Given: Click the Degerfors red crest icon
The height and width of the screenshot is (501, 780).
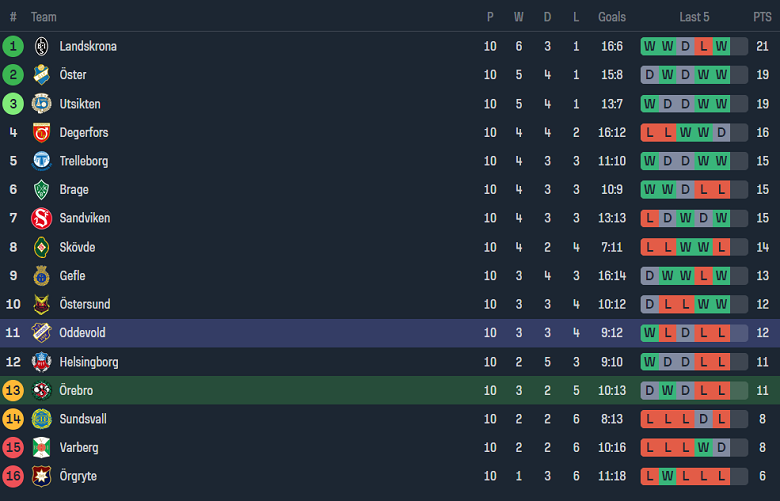Looking at the screenshot, I should point(41,132).
